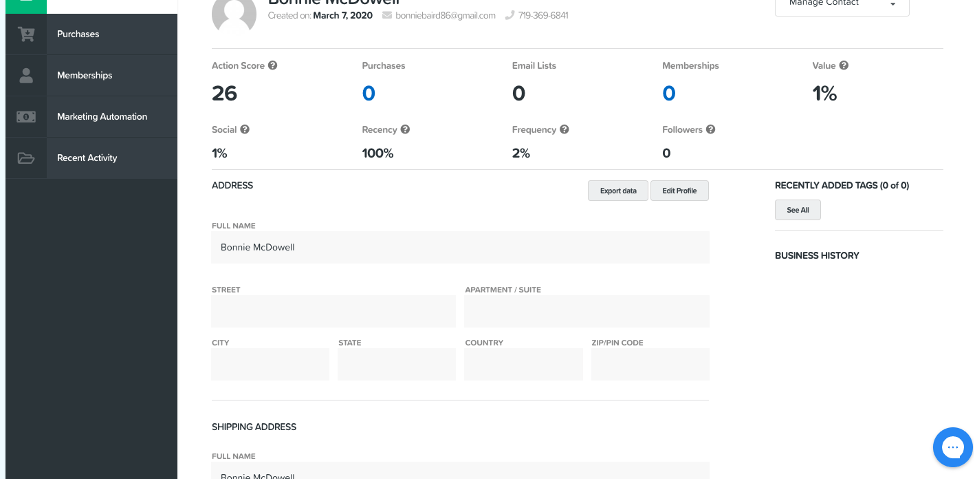The height and width of the screenshot is (479, 974).
Task: Click the Purchases count value link
Action: coord(368,94)
